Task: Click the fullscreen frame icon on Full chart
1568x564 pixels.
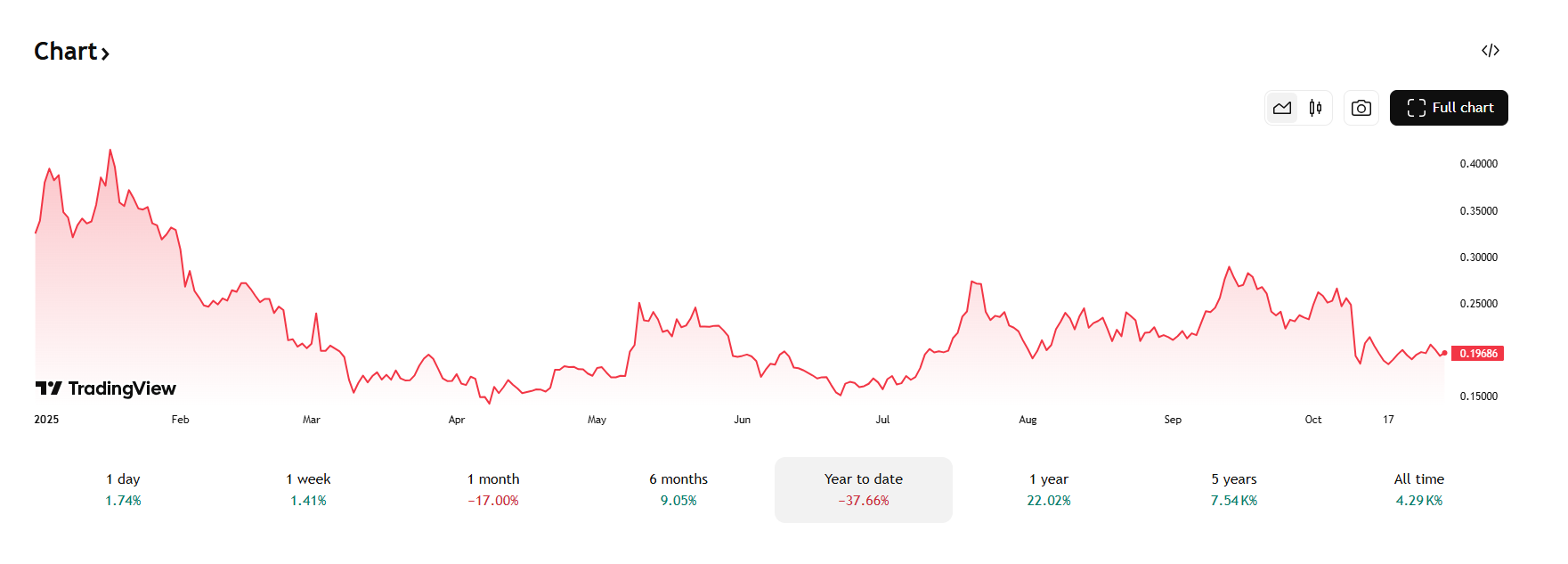Action: pyautogui.click(x=1416, y=107)
